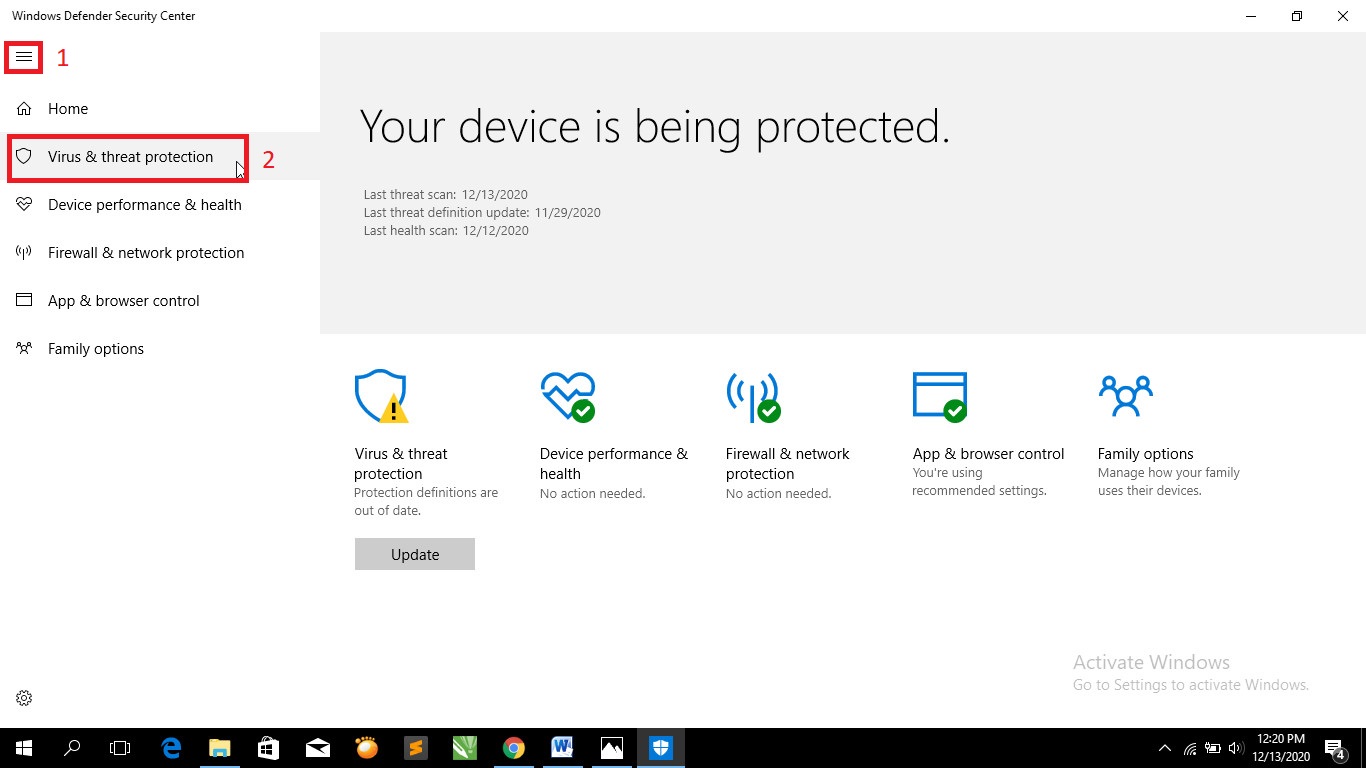The height and width of the screenshot is (768, 1366).
Task: Select the Device performance & health heart tile
Action: pos(568,396)
